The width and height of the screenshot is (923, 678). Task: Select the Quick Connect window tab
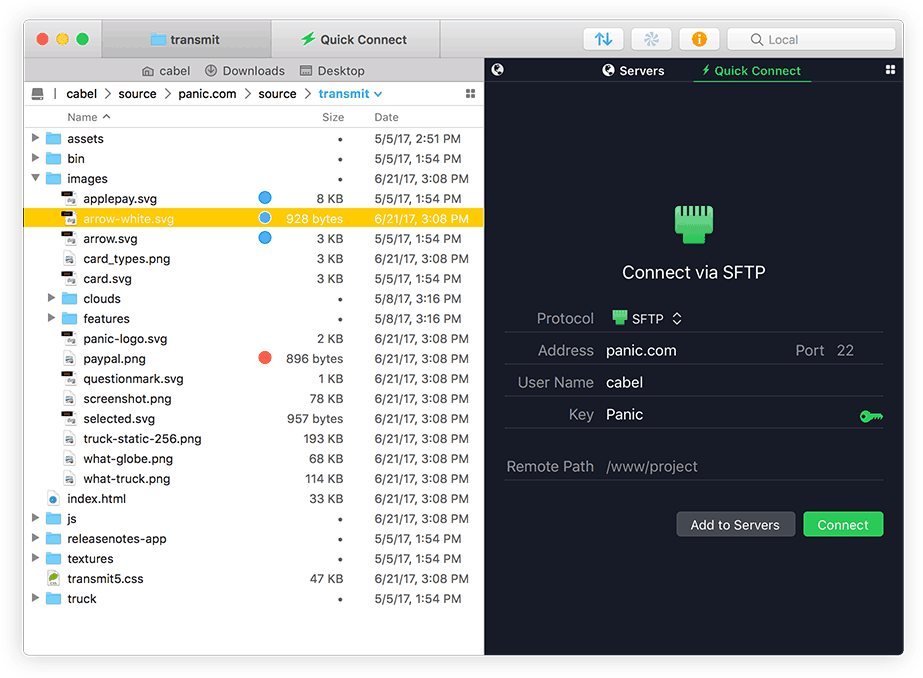pyautogui.click(x=355, y=39)
